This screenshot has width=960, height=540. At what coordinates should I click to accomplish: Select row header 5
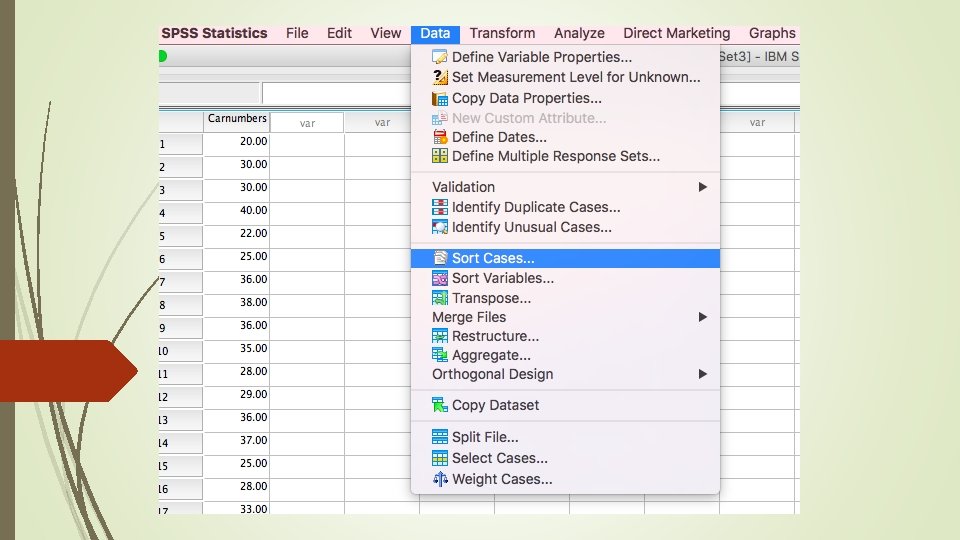[180, 236]
